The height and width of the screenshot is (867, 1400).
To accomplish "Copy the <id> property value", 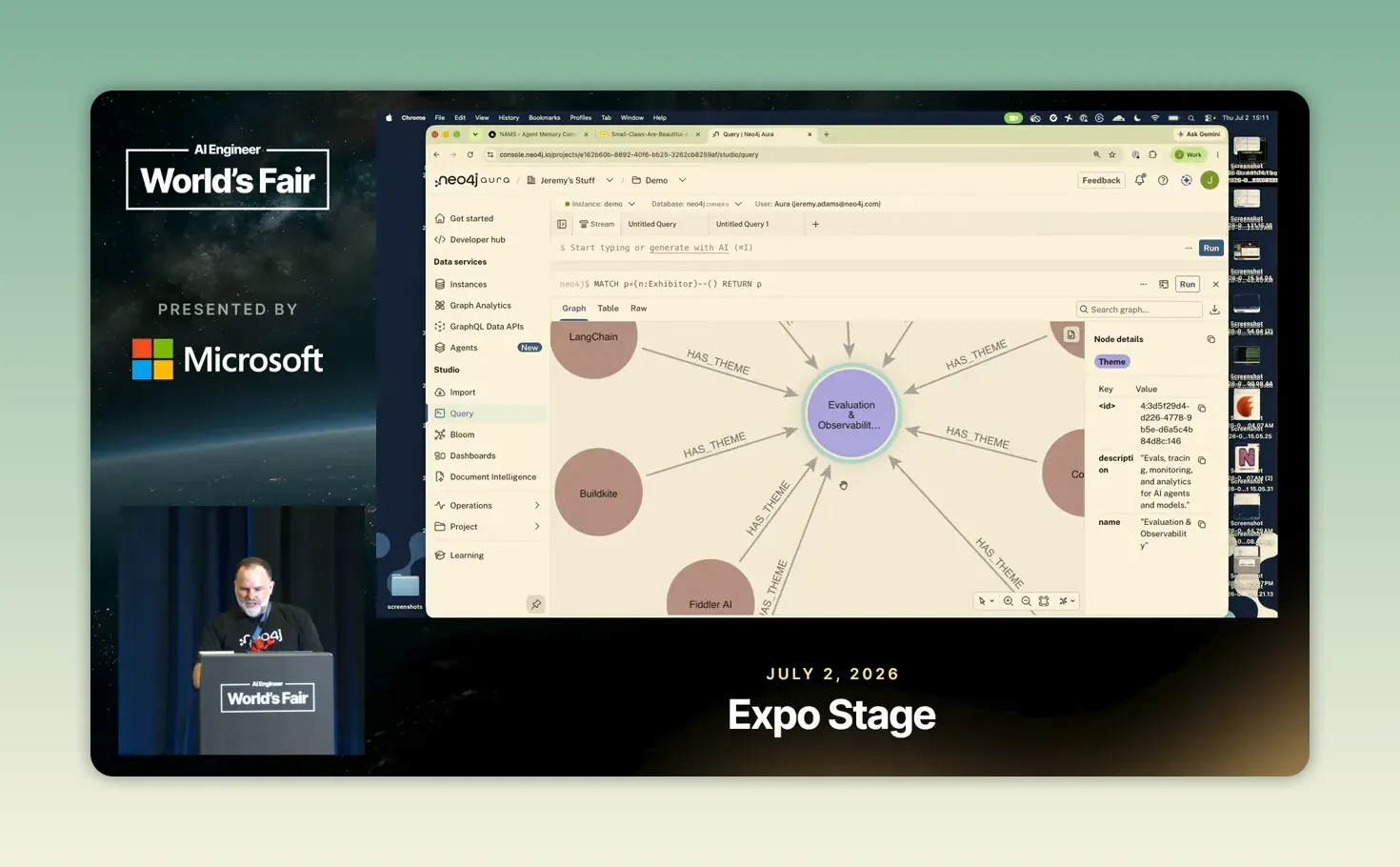I will click(x=1202, y=408).
